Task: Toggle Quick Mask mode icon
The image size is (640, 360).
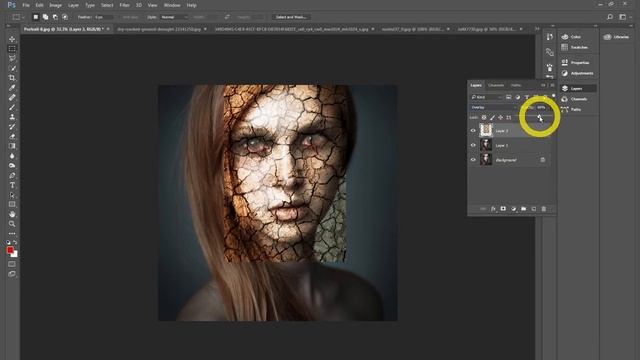Action: [12, 264]
